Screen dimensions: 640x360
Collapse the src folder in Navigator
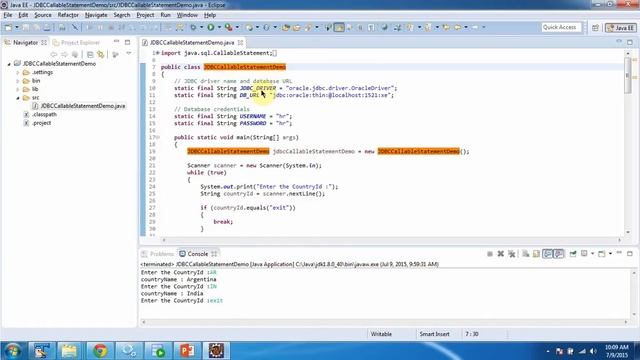(18, 98)
